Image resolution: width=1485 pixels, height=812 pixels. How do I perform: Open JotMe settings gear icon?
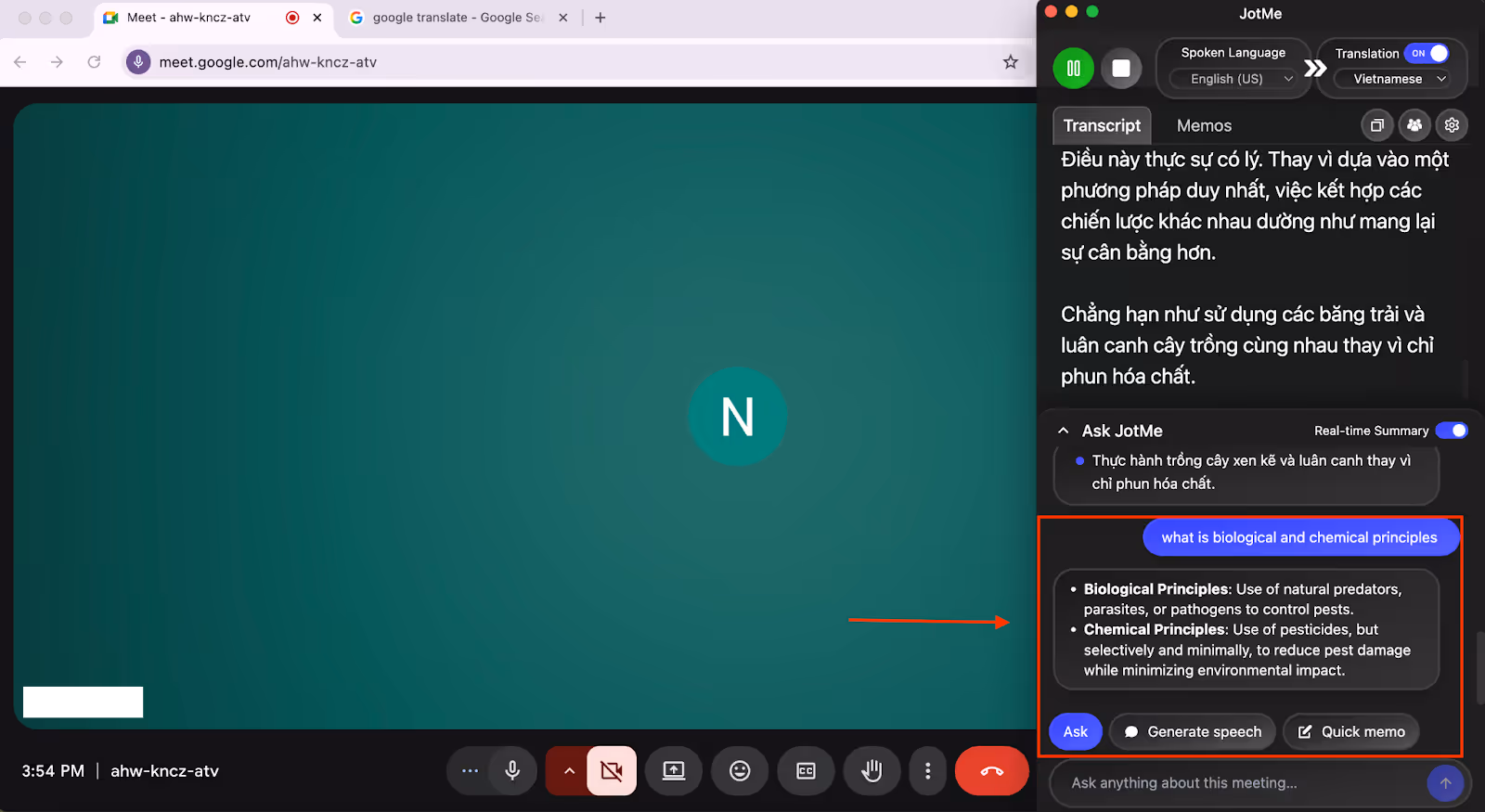click(1452, 124)
